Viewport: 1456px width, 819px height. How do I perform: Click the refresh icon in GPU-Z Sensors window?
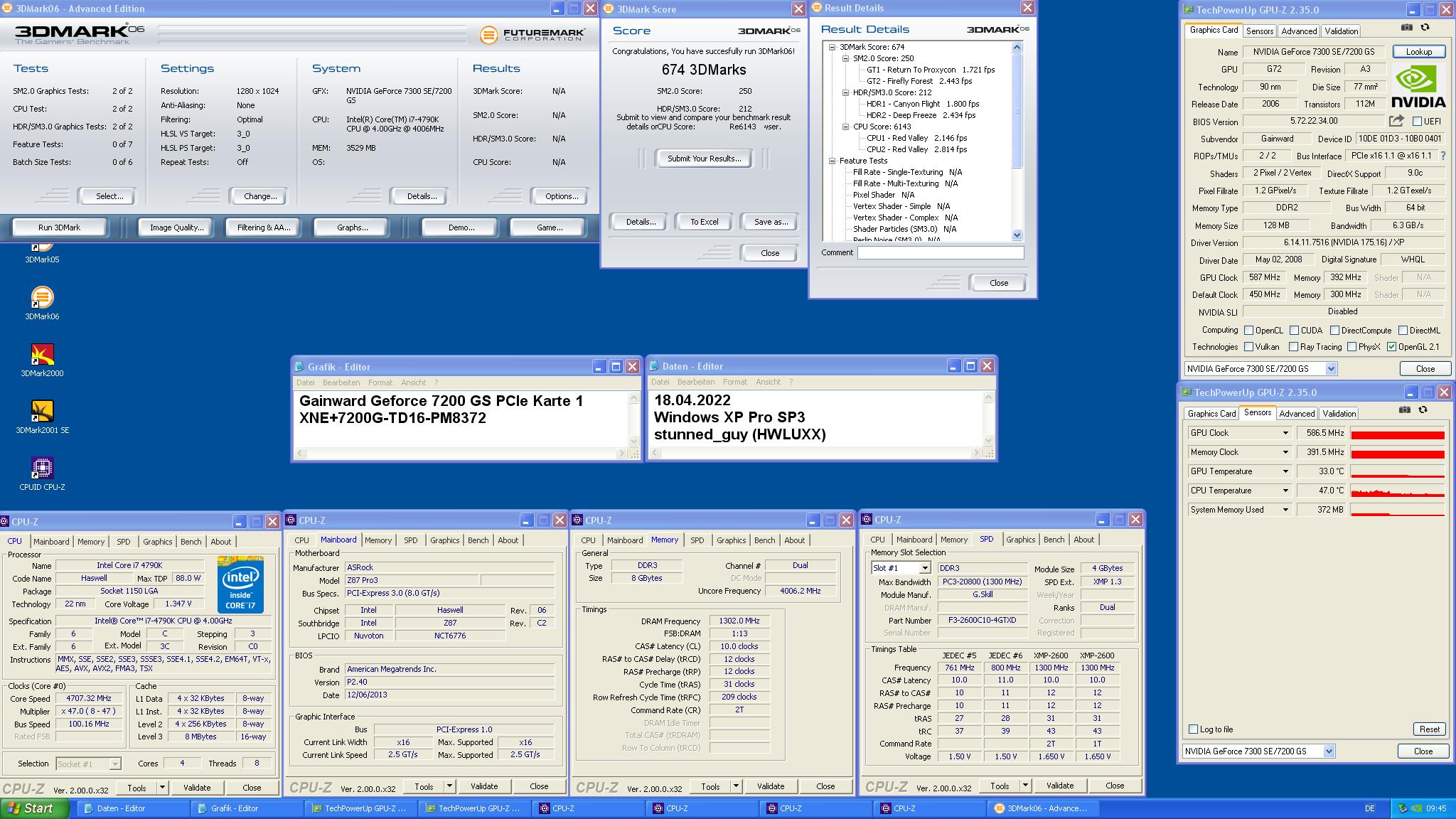click(1423, 409)
